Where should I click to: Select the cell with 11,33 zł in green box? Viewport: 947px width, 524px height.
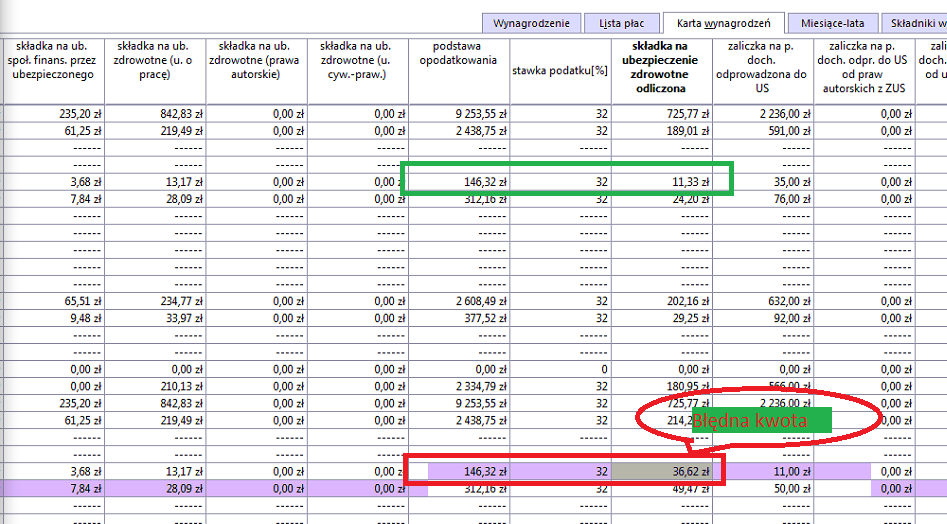click(662, 182)
